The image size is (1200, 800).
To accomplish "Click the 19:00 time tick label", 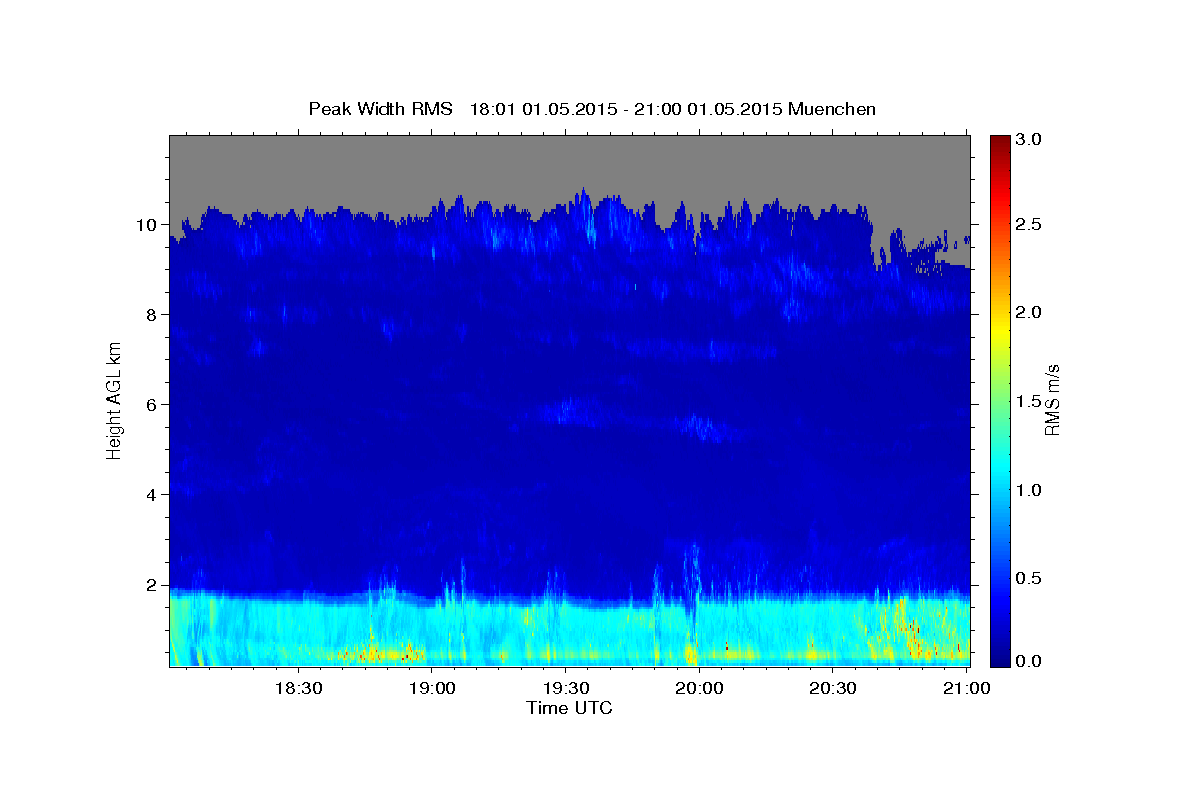I will [432, 688].
